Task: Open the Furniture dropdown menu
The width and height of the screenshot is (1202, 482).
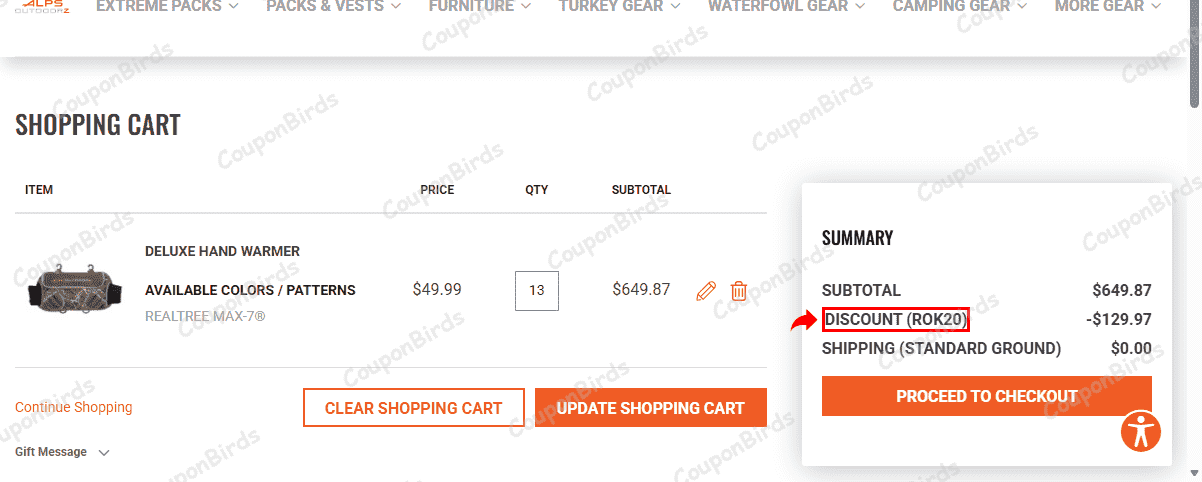Action: [481, 7]
